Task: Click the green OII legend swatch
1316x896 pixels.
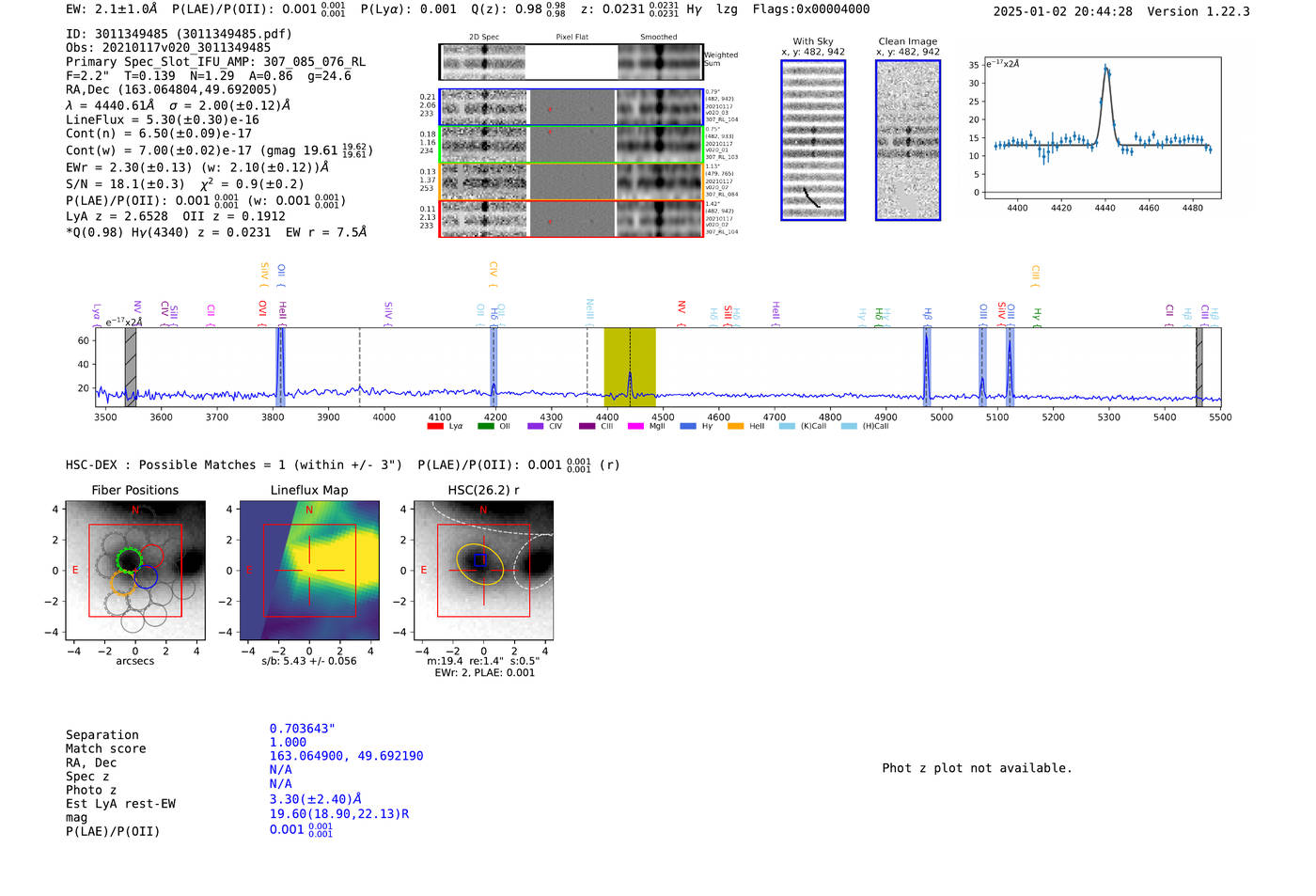Action: click(x=485, y=426)
